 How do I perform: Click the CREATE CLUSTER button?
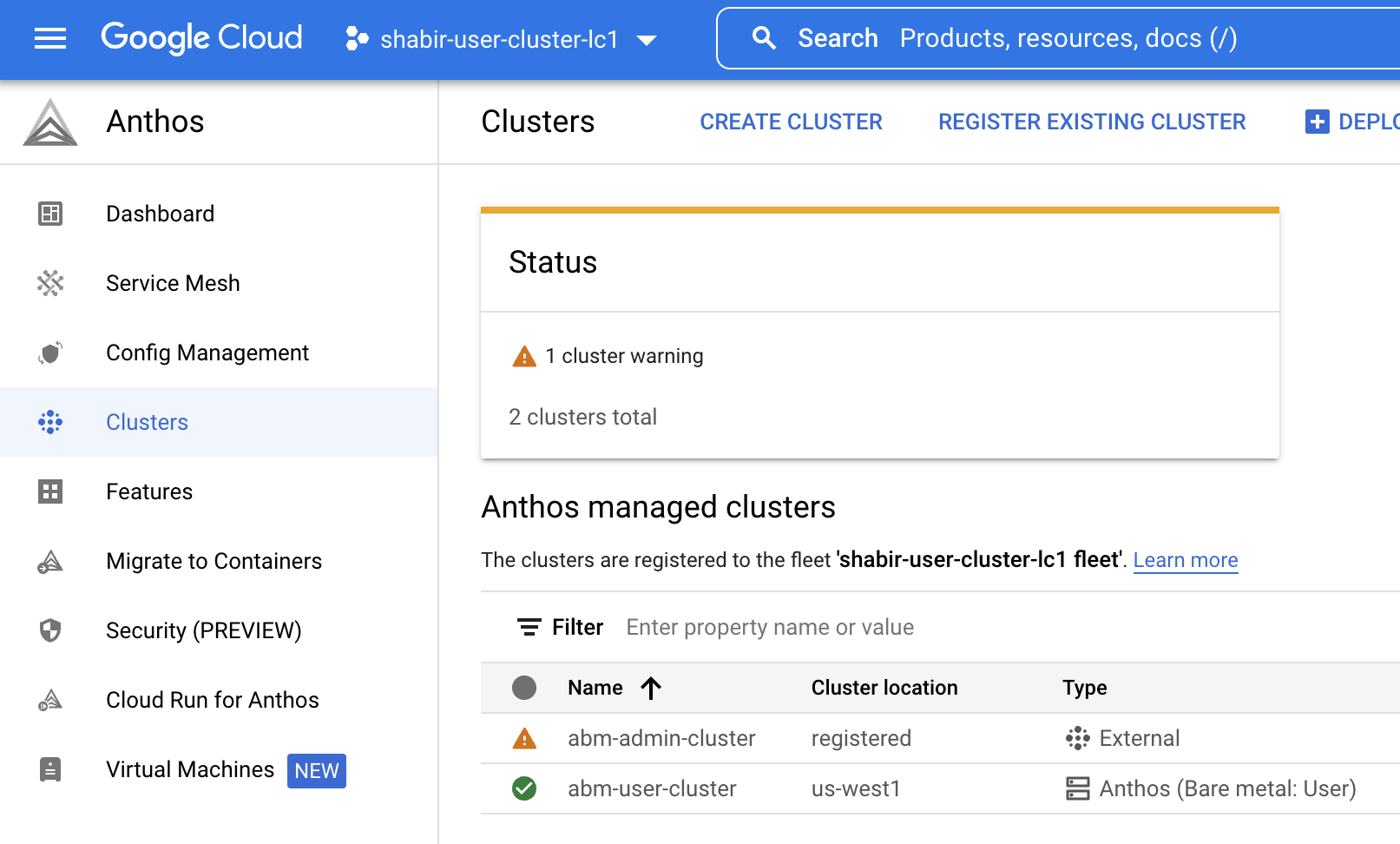pos(791,122)
